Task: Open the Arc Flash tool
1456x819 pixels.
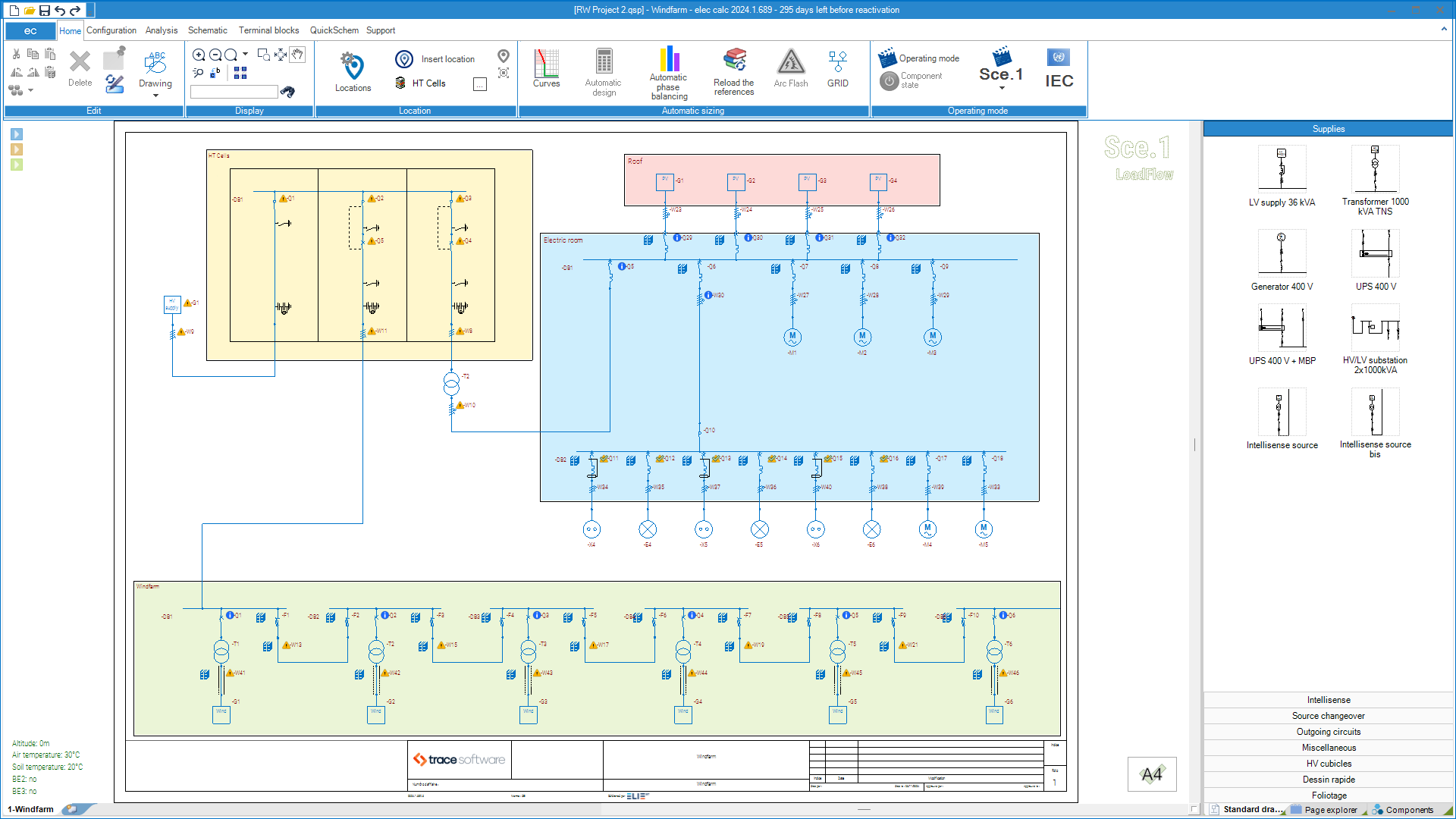Action: click(x=790, y=69)
